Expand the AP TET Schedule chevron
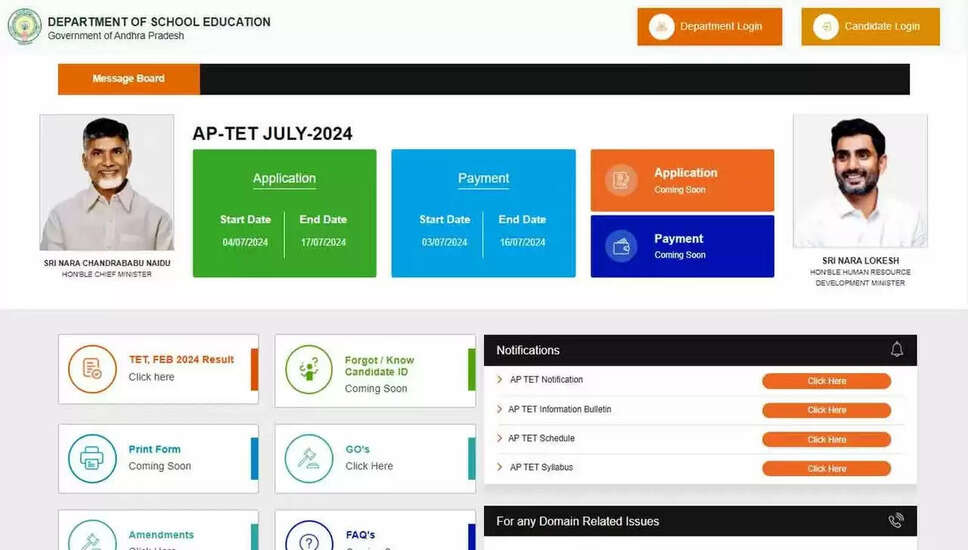Image resolution: width=968 pixels, height=550 pixels. [500, 439]
